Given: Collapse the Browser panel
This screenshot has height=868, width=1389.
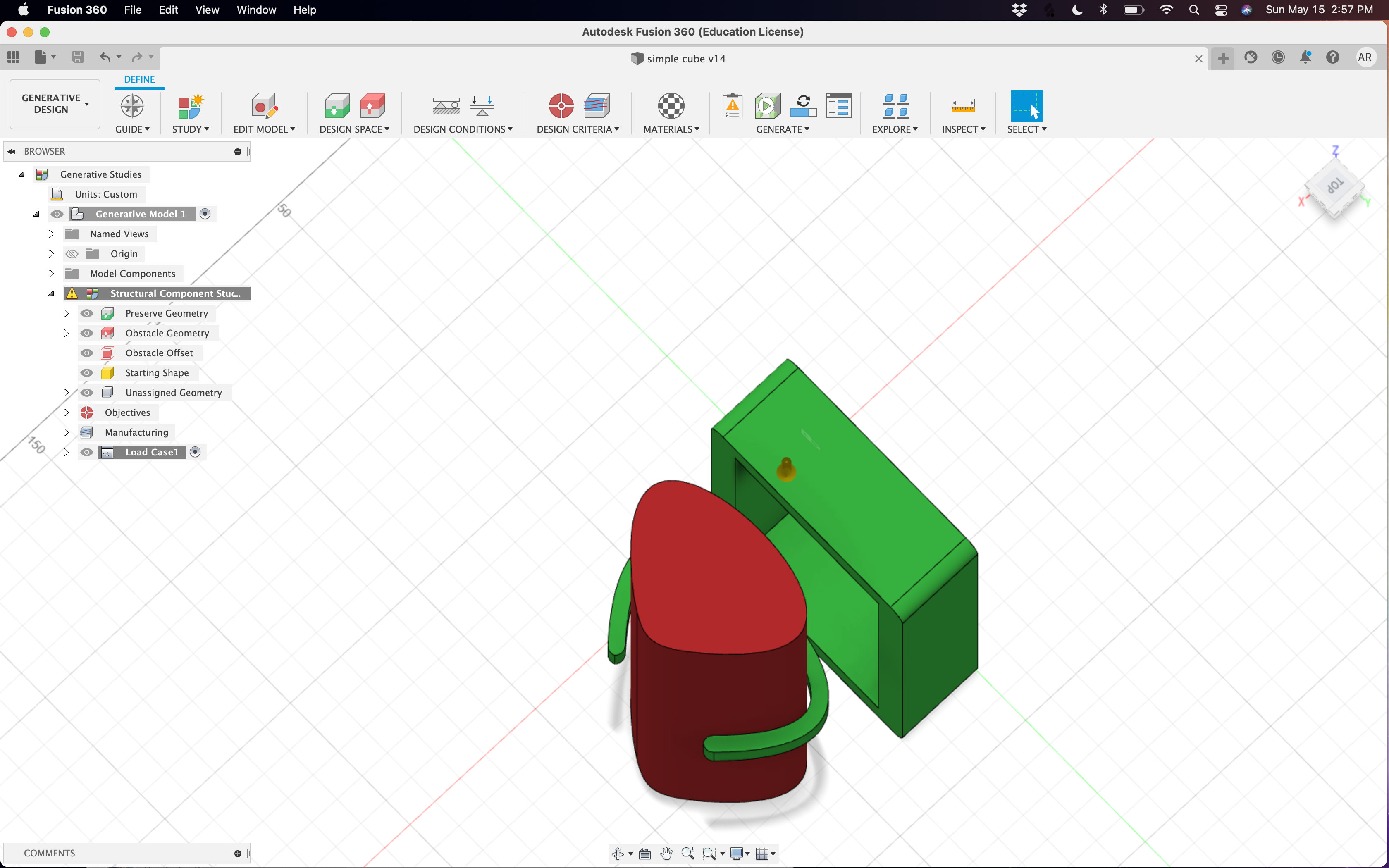Looking at the screenshot, I should [12, 151].
